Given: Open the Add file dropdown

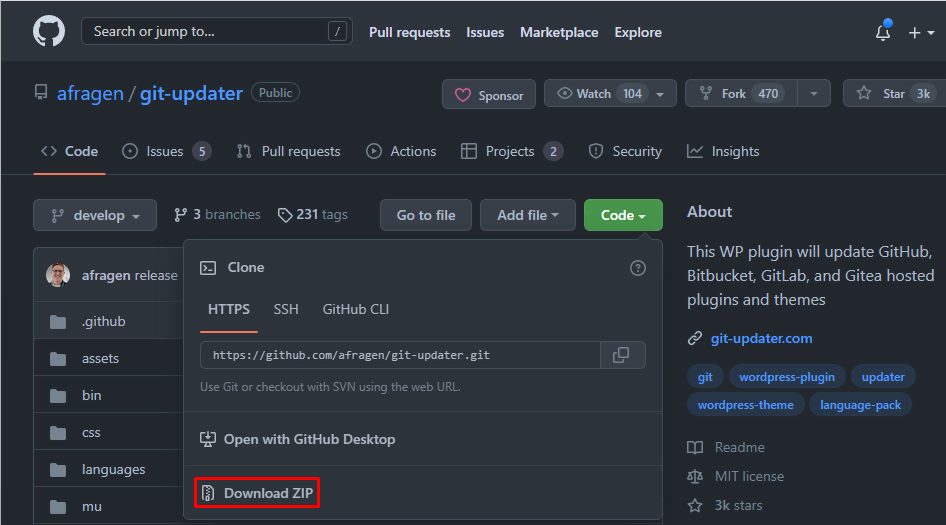Looking at the screenshot, I should tap(527, 215).
